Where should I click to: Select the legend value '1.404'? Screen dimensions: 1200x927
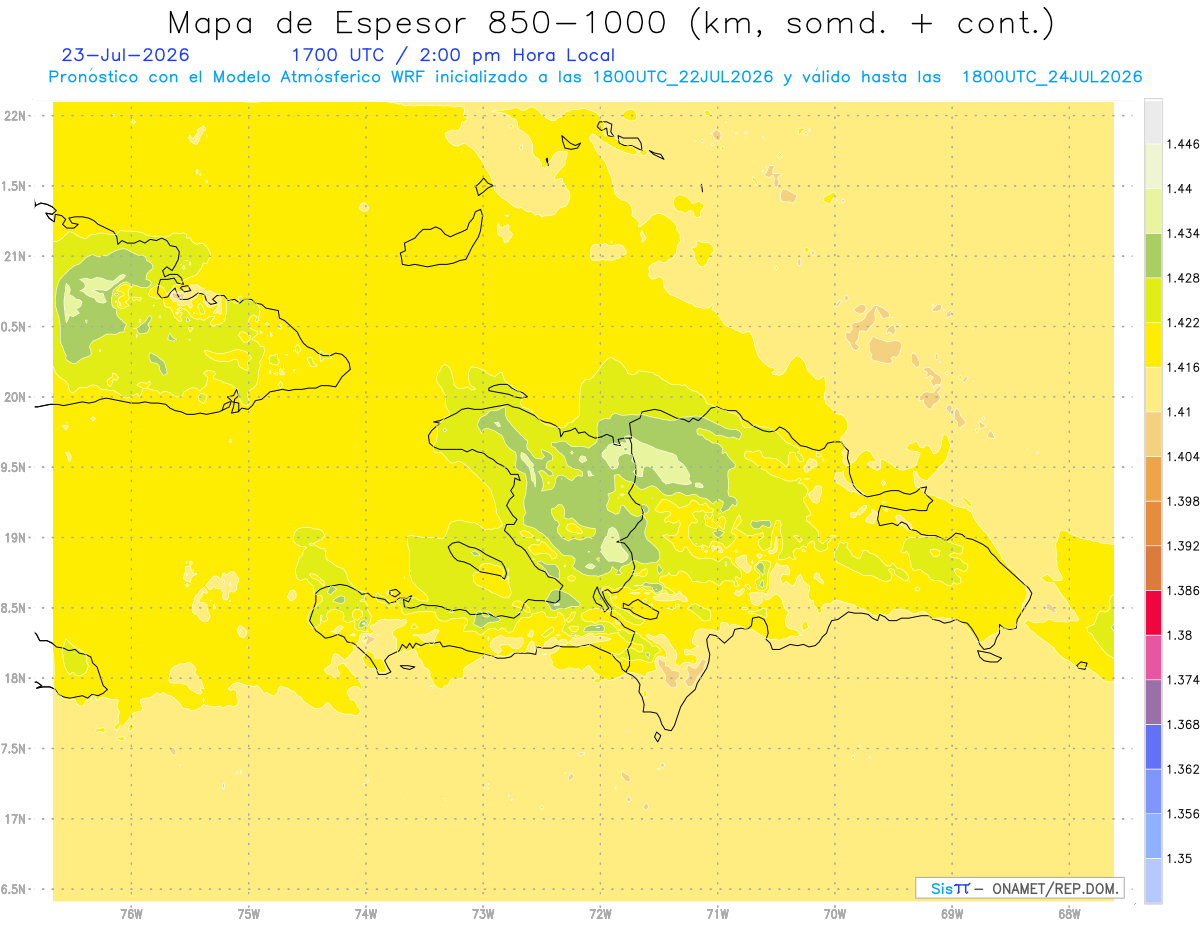(x=1183, y=457)
